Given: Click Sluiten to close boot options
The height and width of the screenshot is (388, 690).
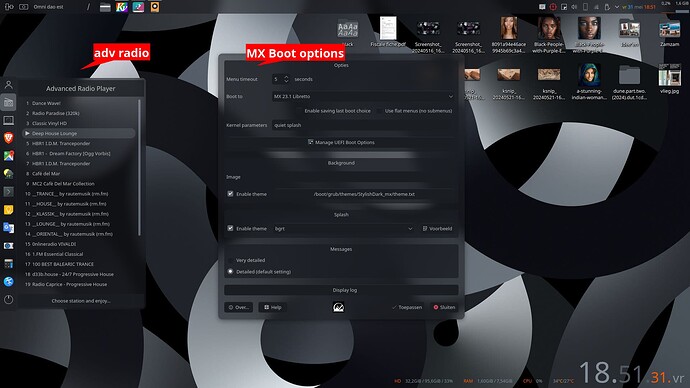Looking at the screenshot, I should click(444, 307).
